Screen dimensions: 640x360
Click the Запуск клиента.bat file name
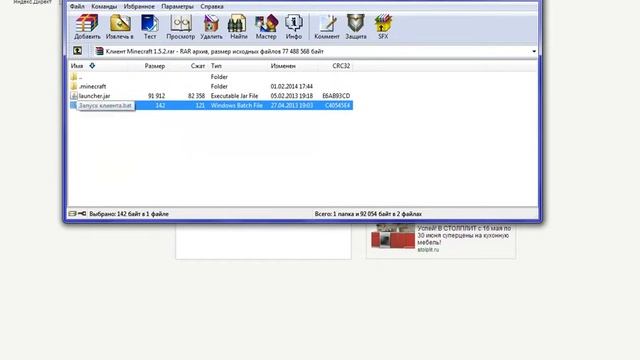coord(105,105)
